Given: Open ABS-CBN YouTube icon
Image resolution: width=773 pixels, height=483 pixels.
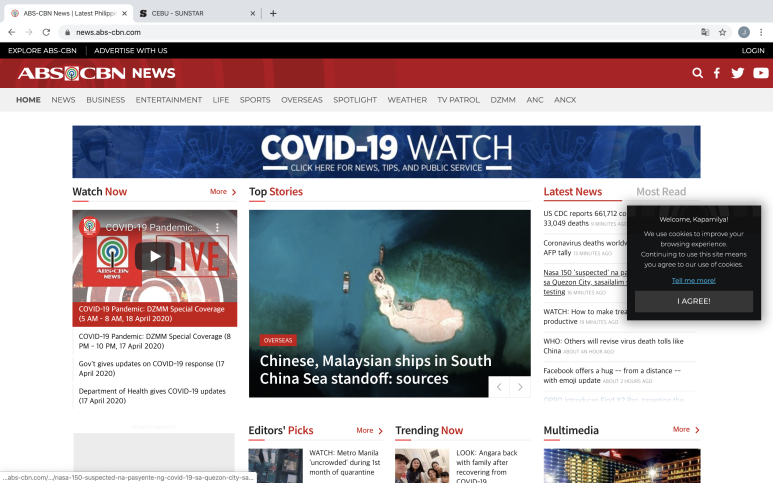Looking at the screenshot, I should pyautogui.click(x=761, y=73).
